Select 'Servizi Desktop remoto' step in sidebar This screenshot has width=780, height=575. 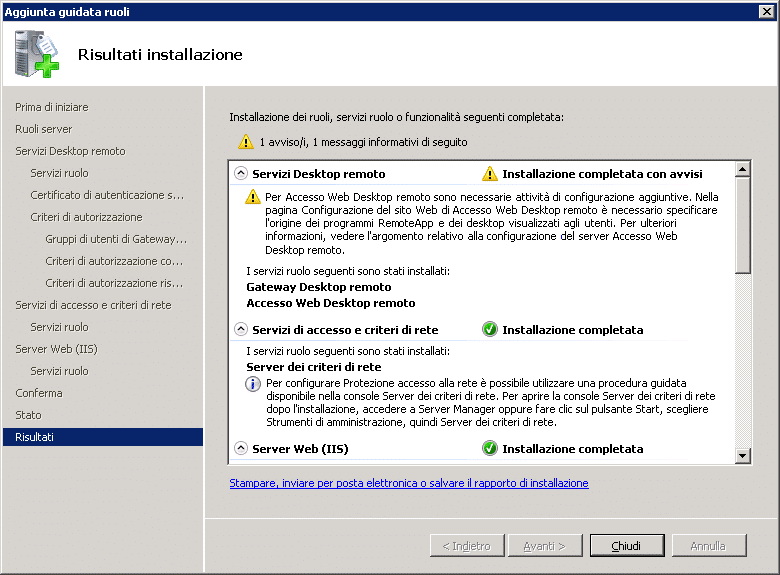click(x=70, y=151)
